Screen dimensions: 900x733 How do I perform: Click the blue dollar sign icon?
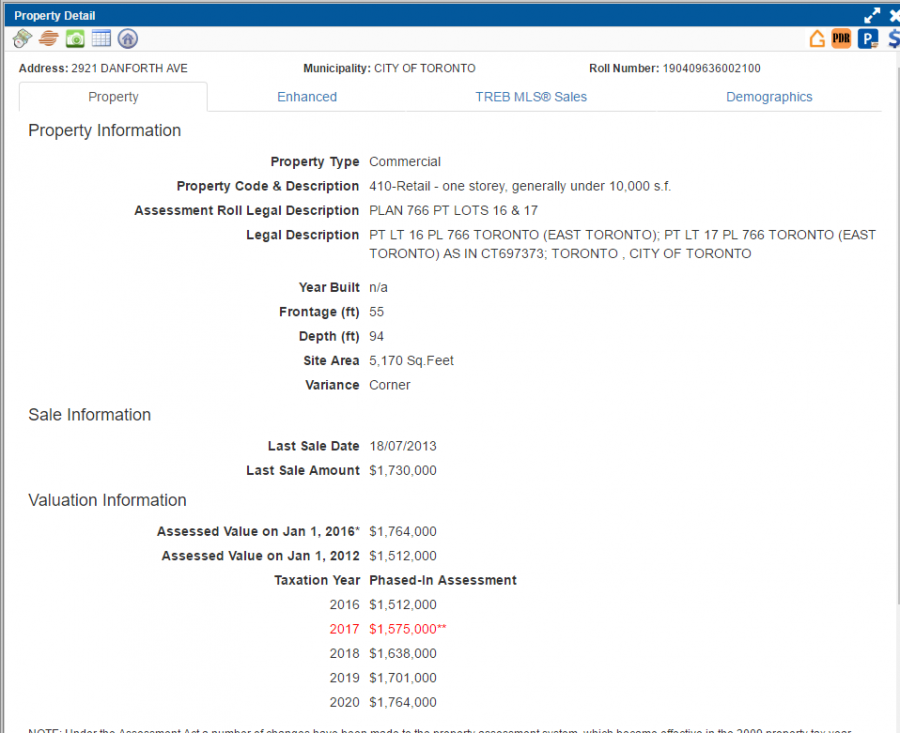pos(894,38)
